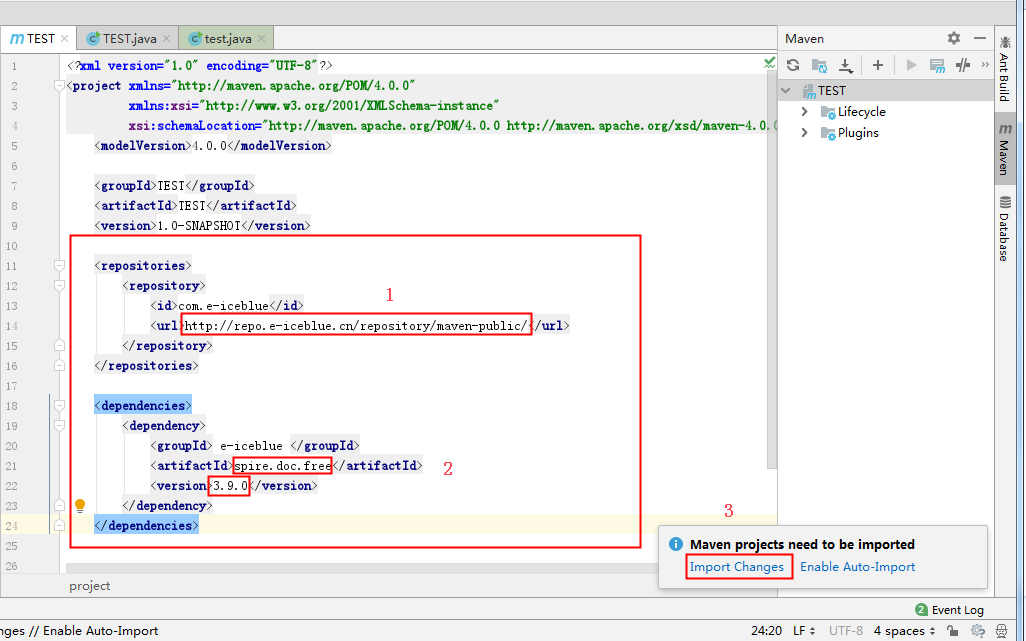Open the 4 spaces indent dropdown
The height and width of the screenshot is (641, 1026).
(904, 631)
